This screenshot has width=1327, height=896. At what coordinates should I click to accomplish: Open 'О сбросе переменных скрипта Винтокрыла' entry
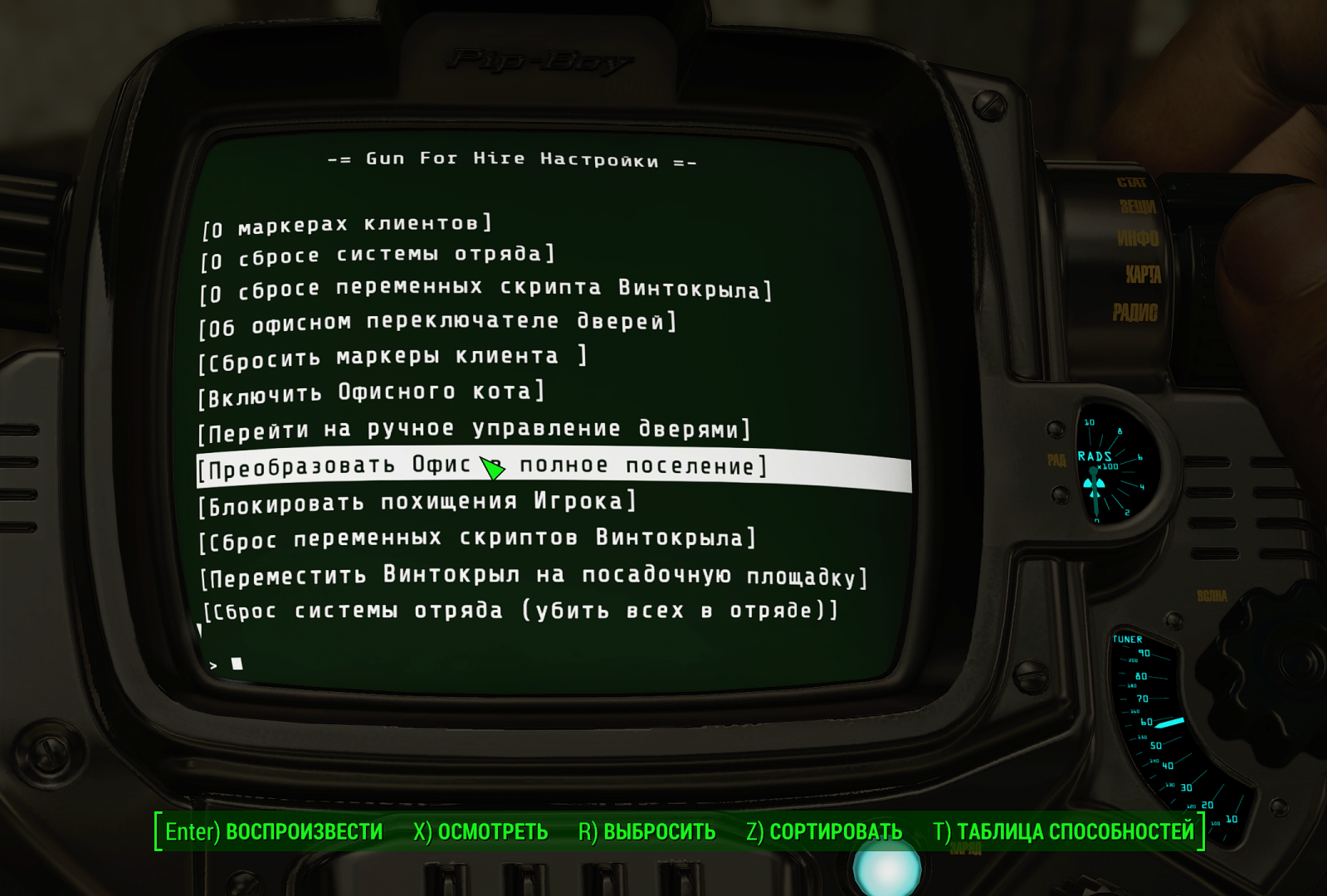pos(486,290)
